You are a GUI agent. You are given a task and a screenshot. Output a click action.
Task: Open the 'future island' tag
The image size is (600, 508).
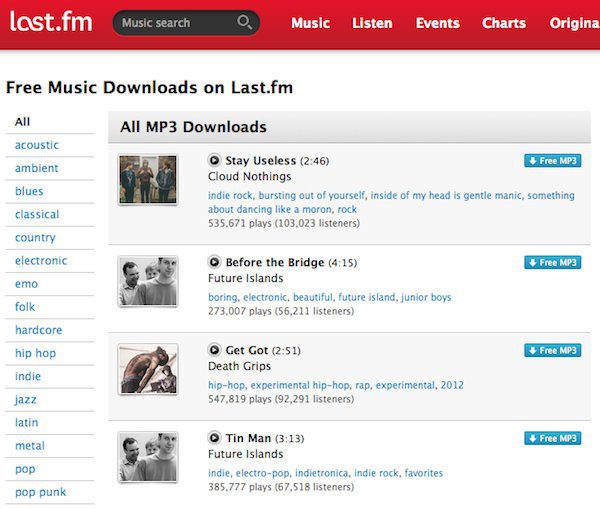(367, 297)
